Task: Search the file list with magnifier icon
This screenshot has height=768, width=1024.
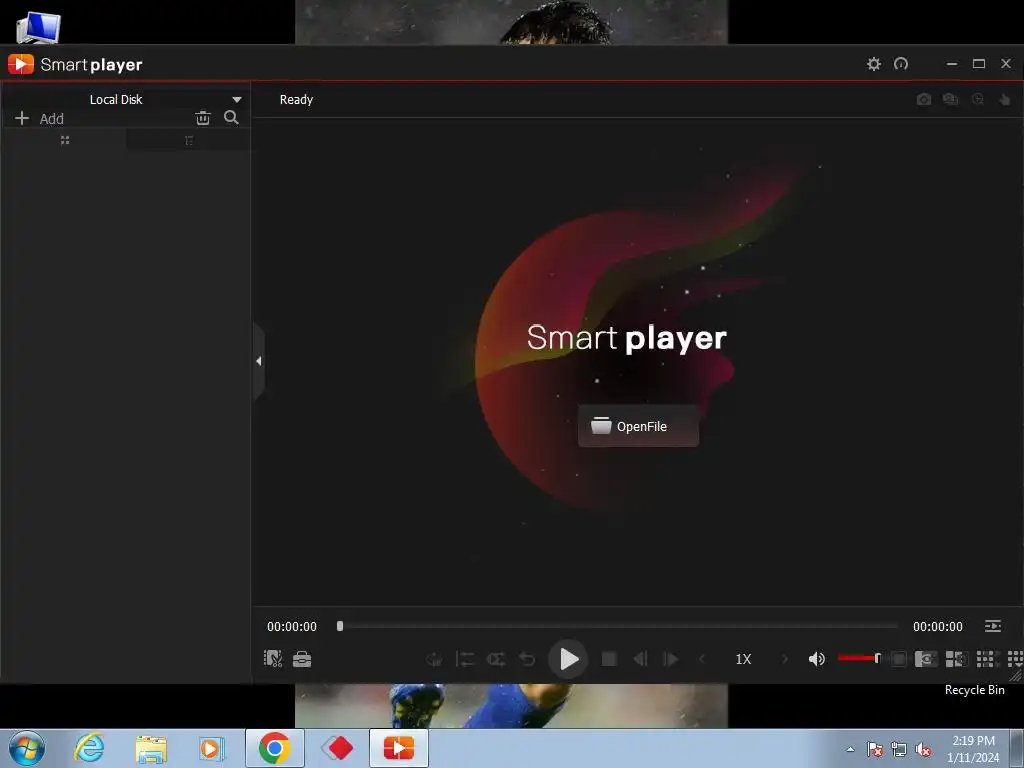Action: [231, 118]
